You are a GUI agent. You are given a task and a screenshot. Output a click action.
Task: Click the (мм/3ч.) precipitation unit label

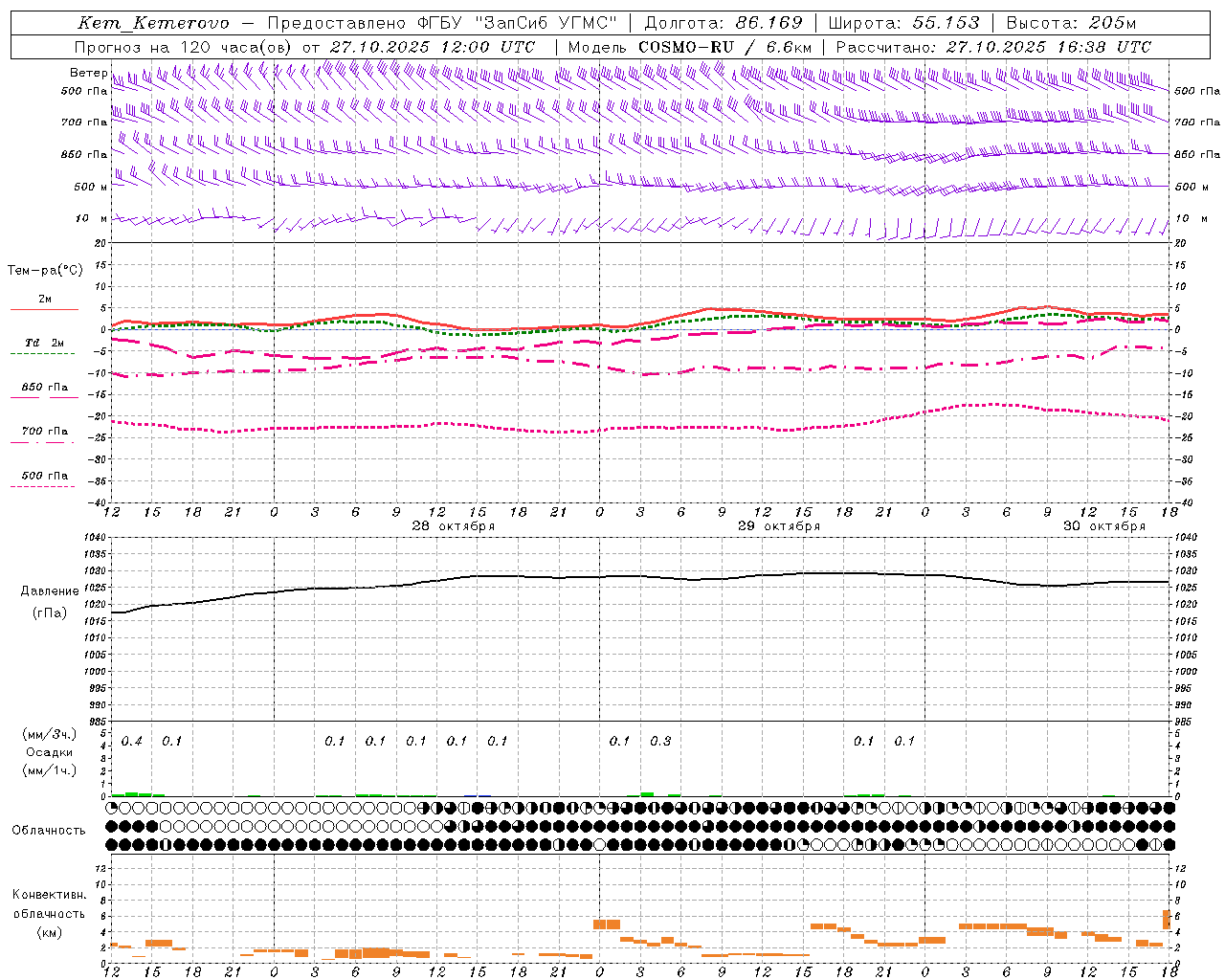[x=50, y=735]
